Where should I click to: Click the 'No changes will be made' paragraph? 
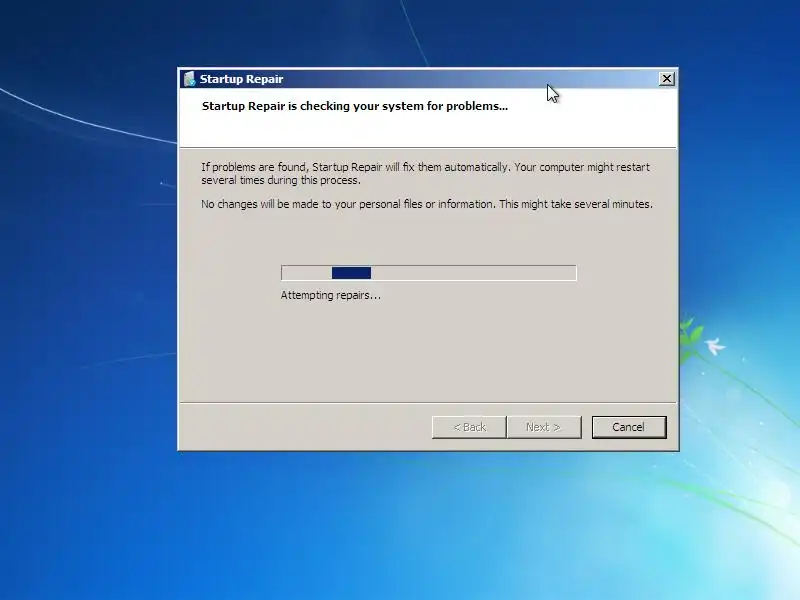(x=427, y=204)
